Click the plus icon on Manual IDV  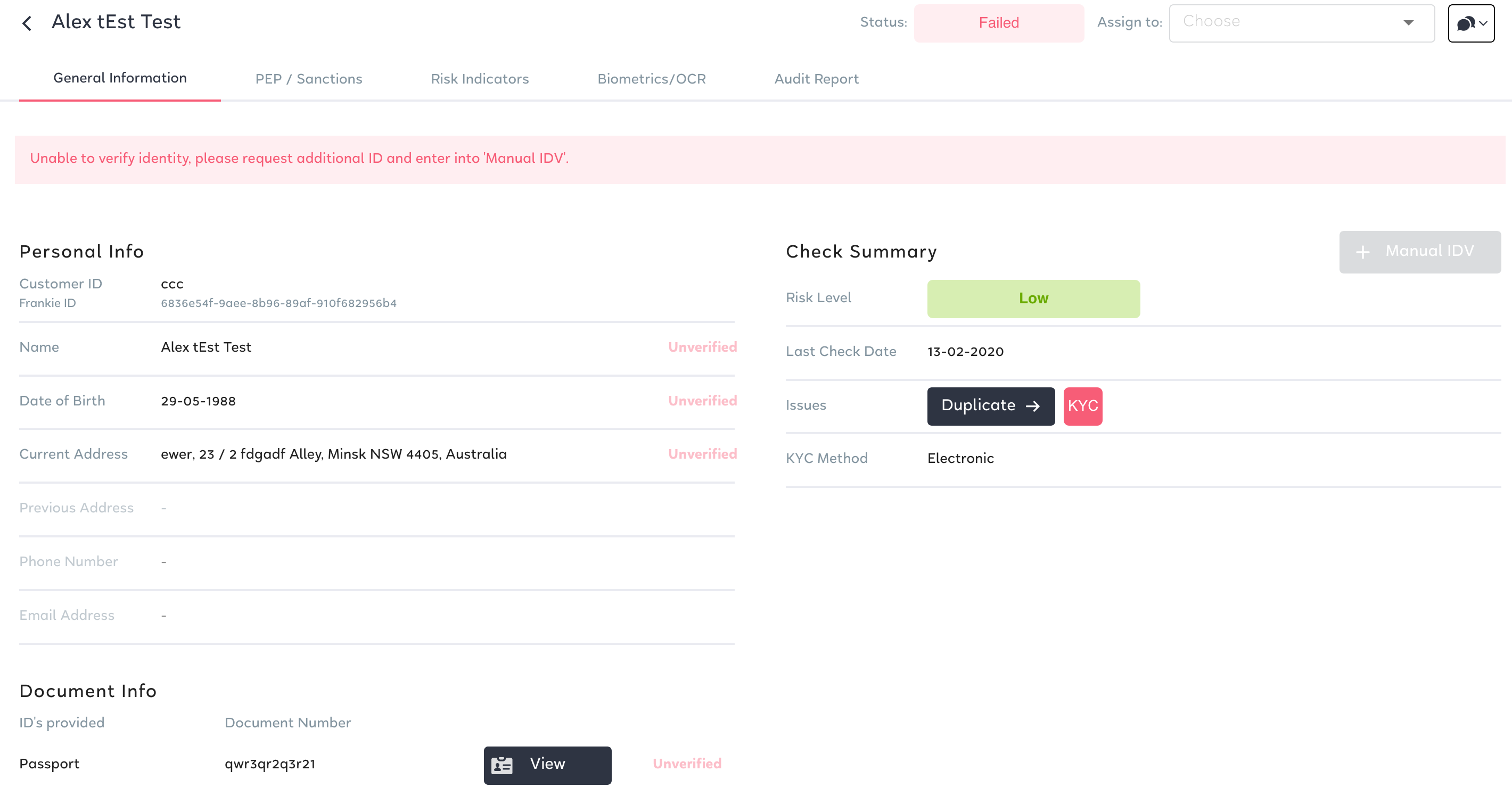coord(1363,252)
